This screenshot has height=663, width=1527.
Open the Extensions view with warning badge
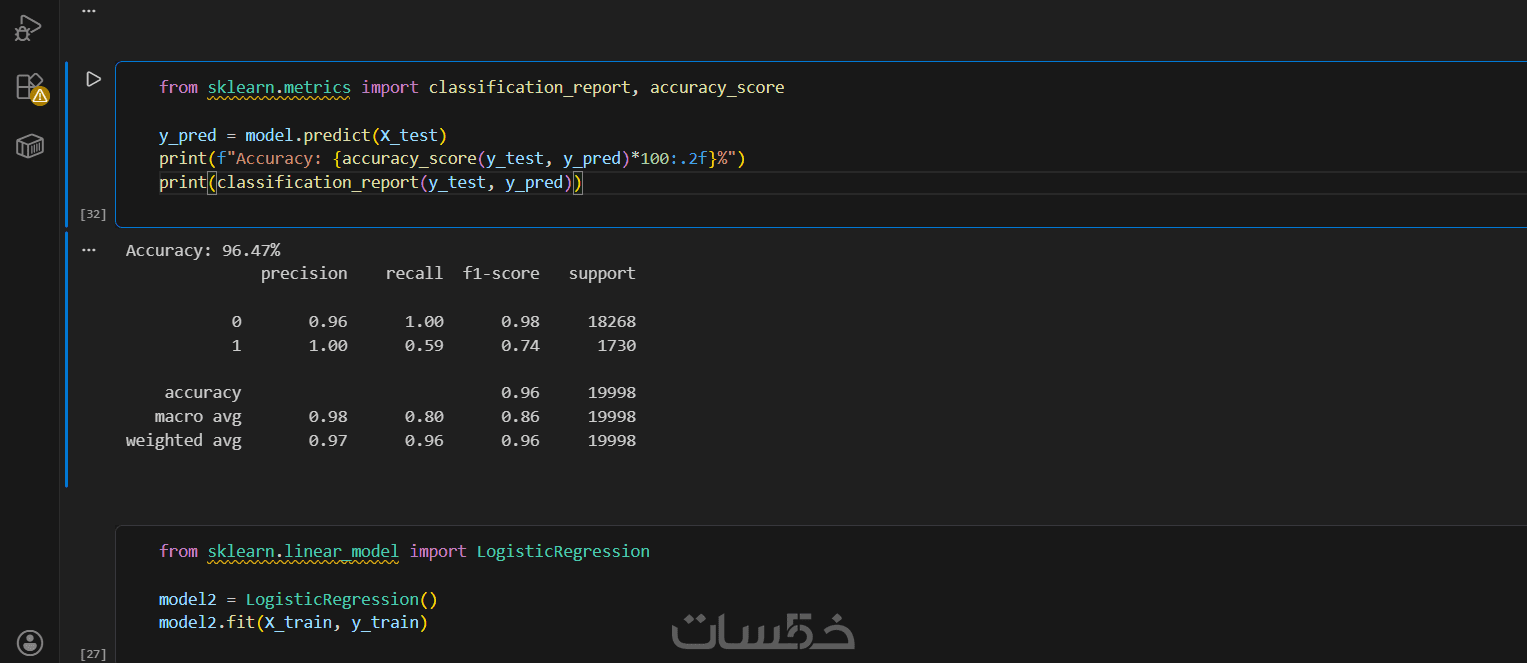pyautogui.click(x=30, y=88)
